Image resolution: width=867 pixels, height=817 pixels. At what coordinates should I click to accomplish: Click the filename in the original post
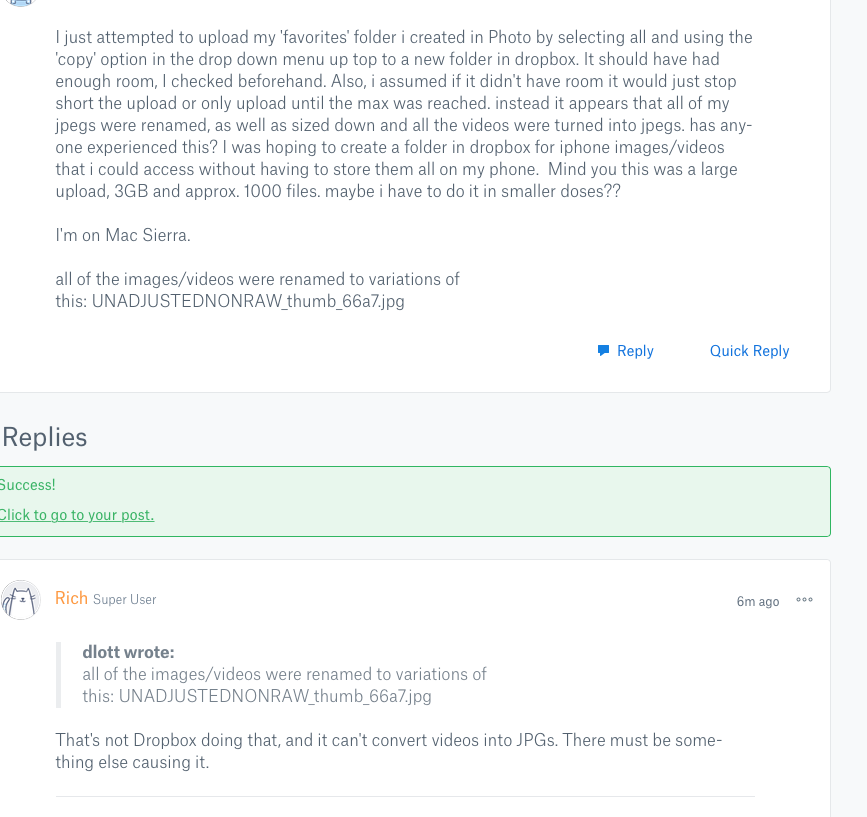(248, 301)
